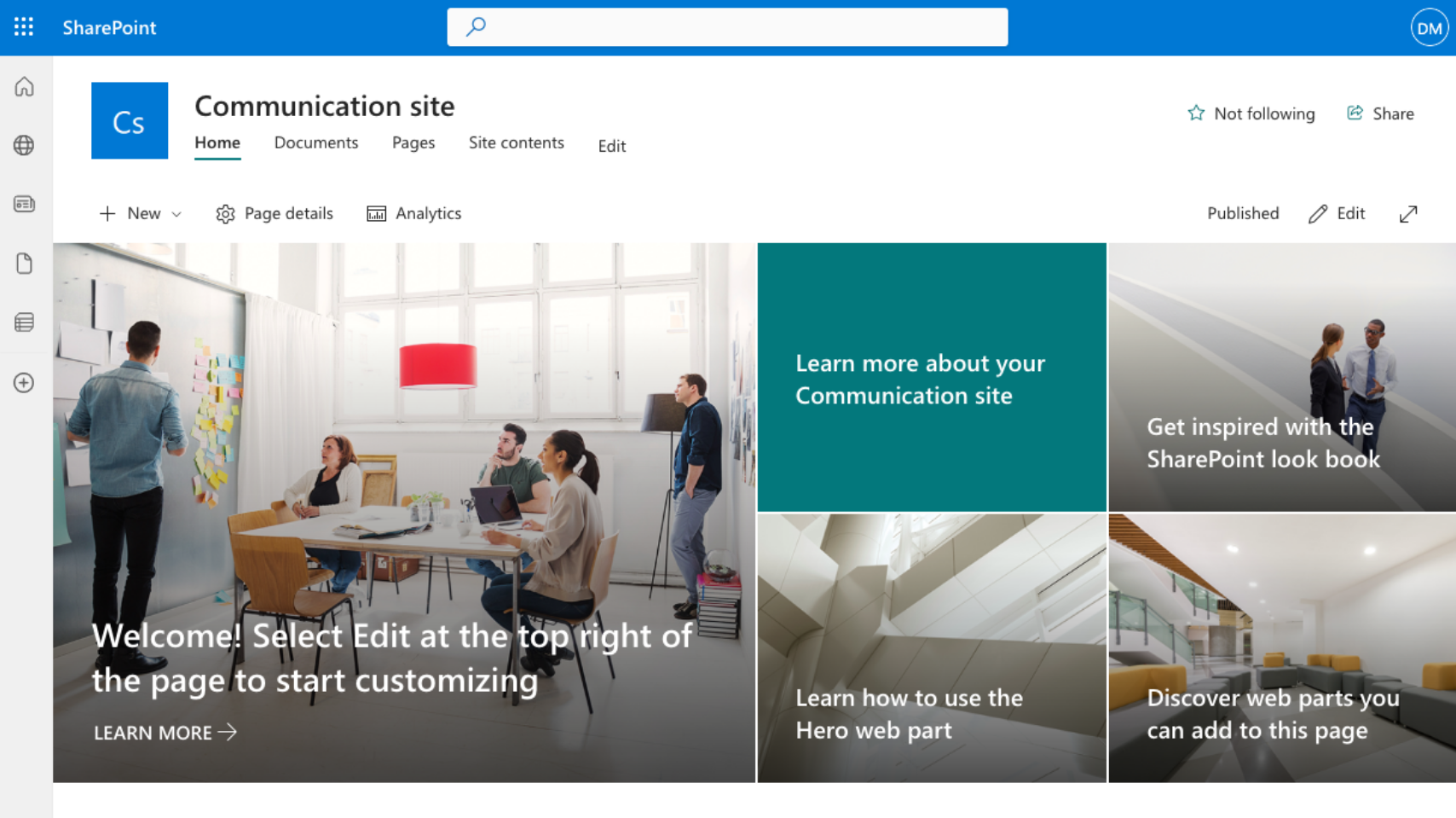Open the Analytics chart icon

click(376, 214)
